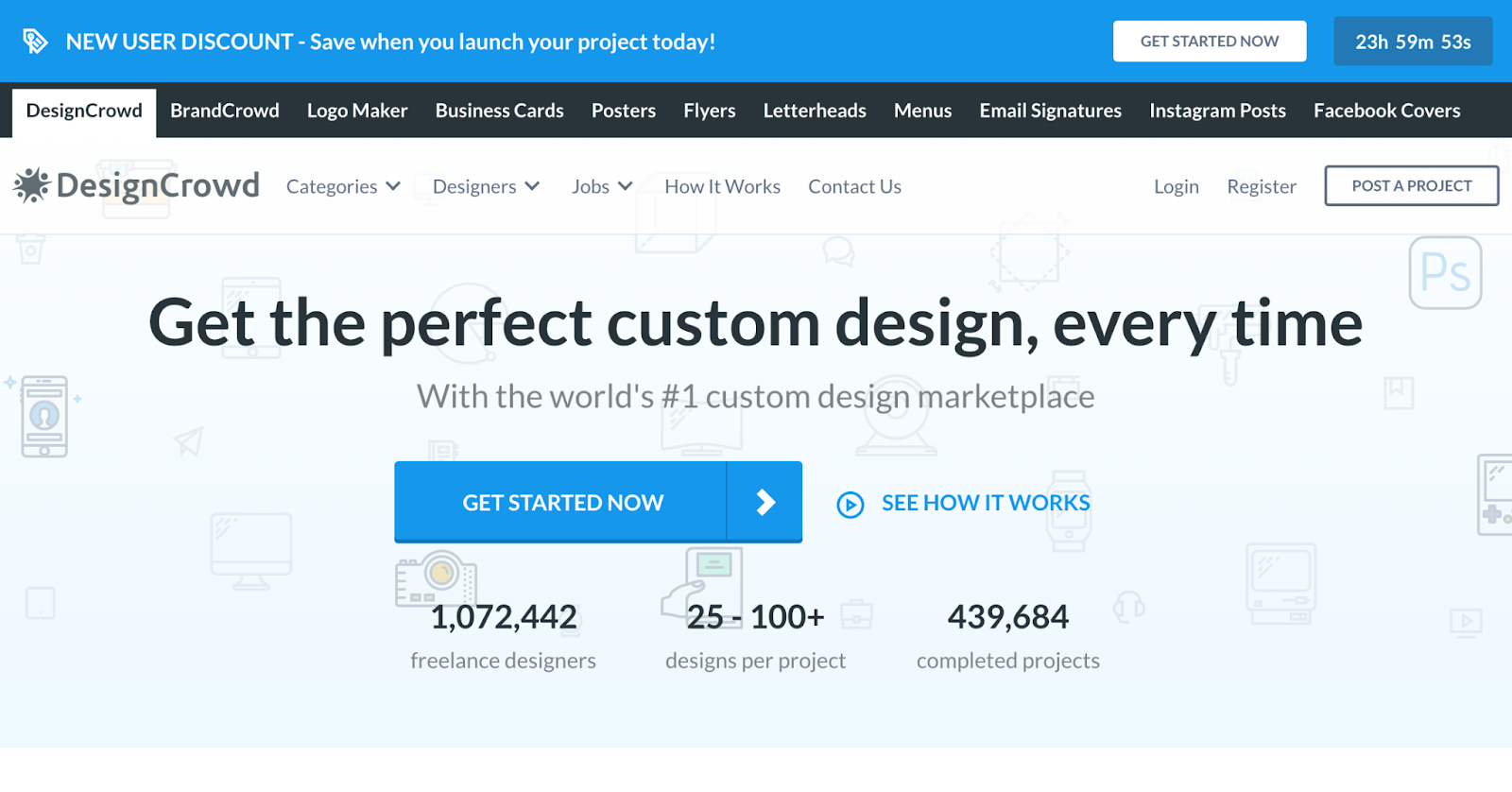Open the How It Works link
1512x792 pixels.
pos(723,186)
